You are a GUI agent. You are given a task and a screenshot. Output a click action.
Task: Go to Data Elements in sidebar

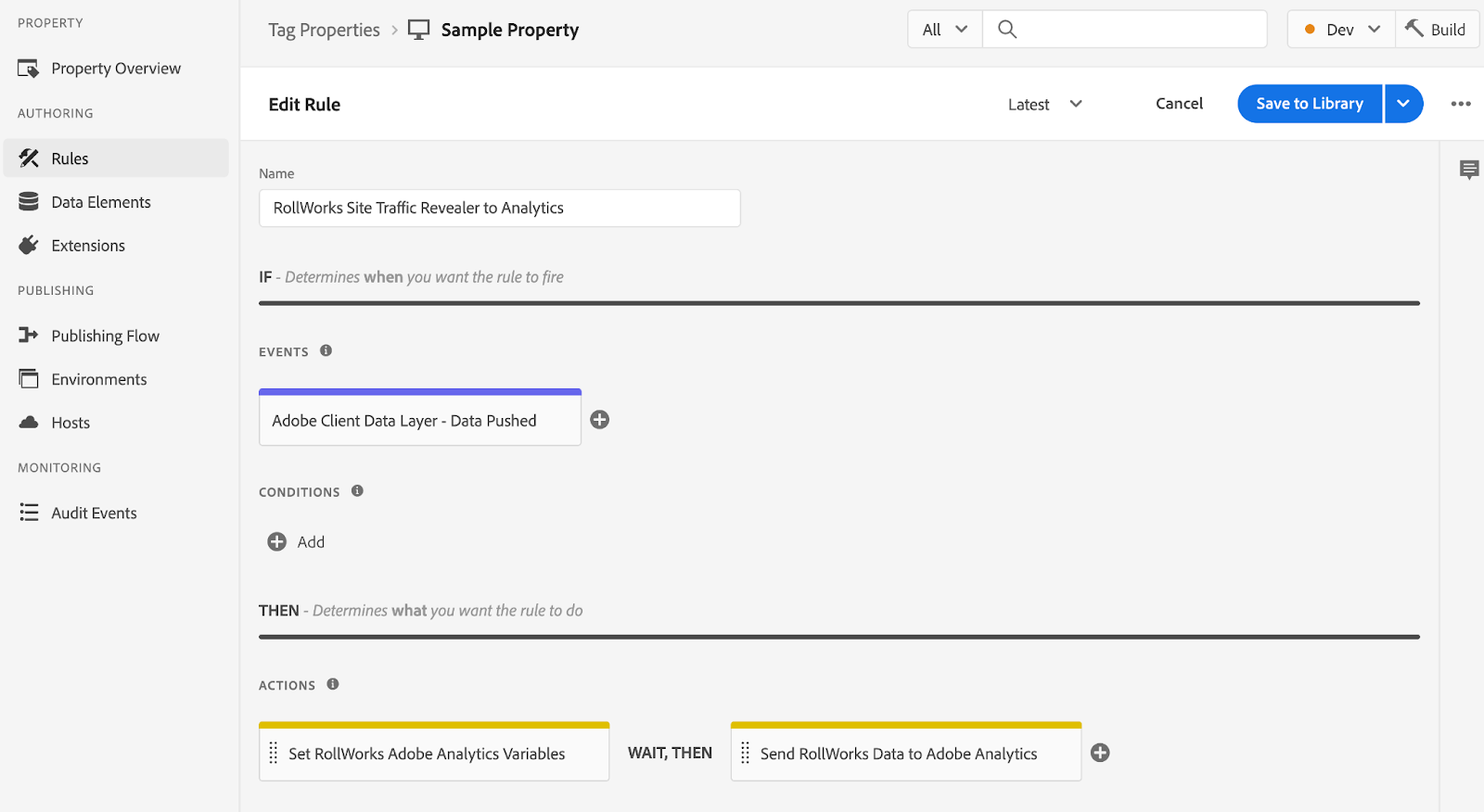(101, 202)
